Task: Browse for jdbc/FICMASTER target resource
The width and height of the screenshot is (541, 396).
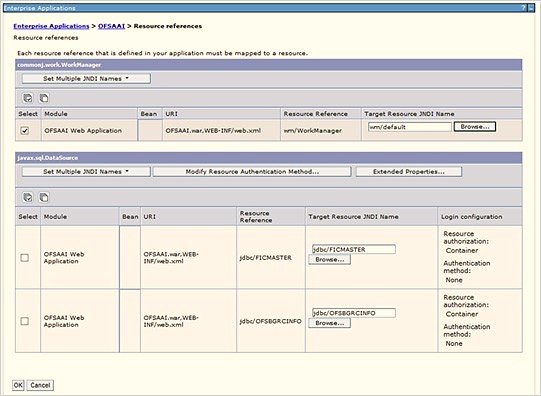Action: click(329, 259)
